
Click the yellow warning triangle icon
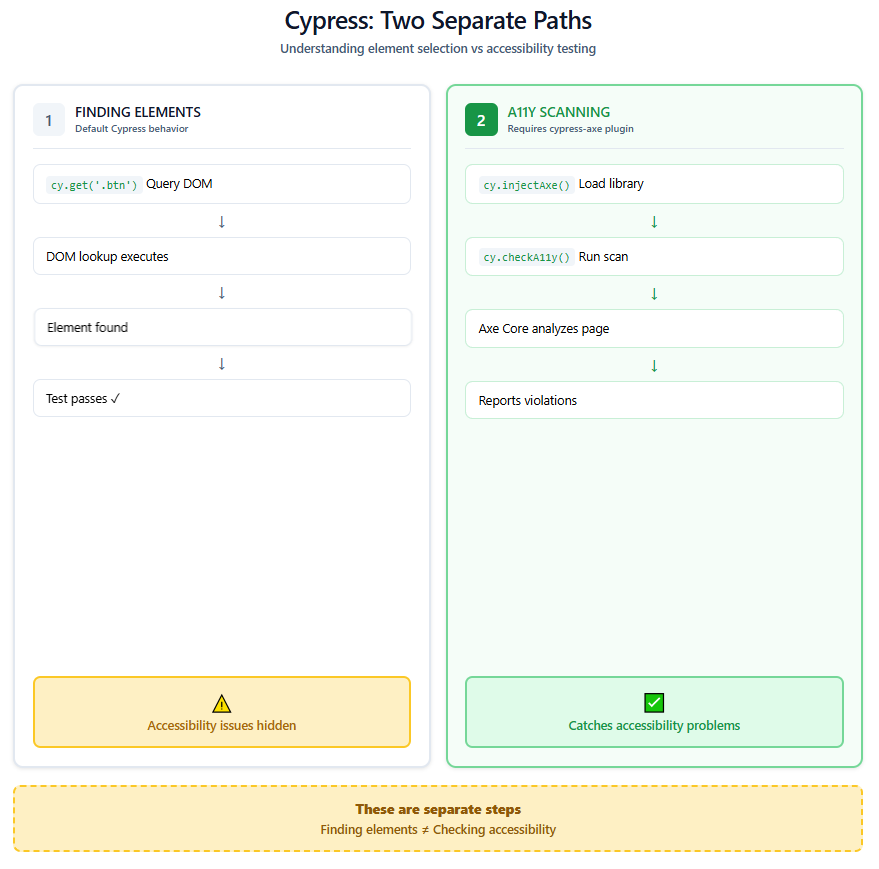222,704
